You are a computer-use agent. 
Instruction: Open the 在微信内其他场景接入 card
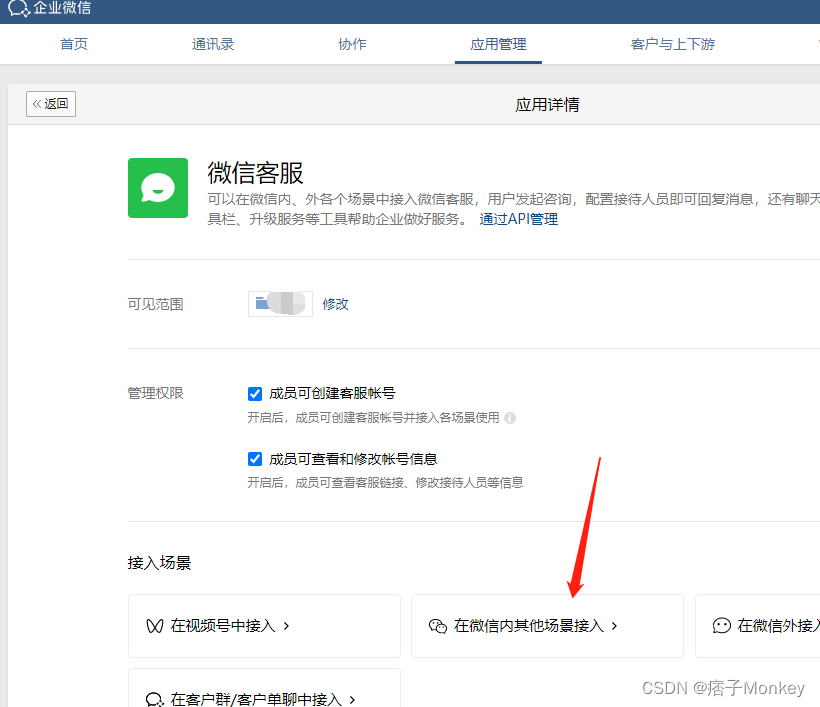coord(548,626)
